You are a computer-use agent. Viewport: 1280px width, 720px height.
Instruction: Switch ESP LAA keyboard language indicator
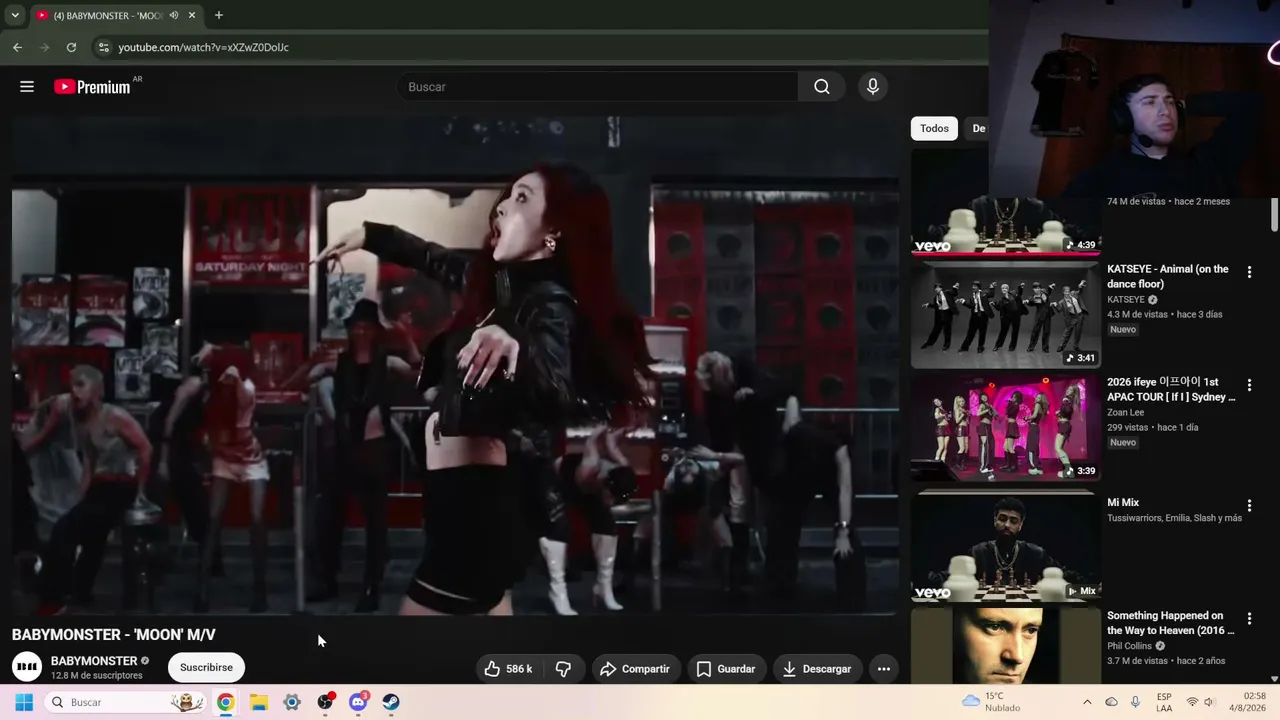click(1164, 702)
